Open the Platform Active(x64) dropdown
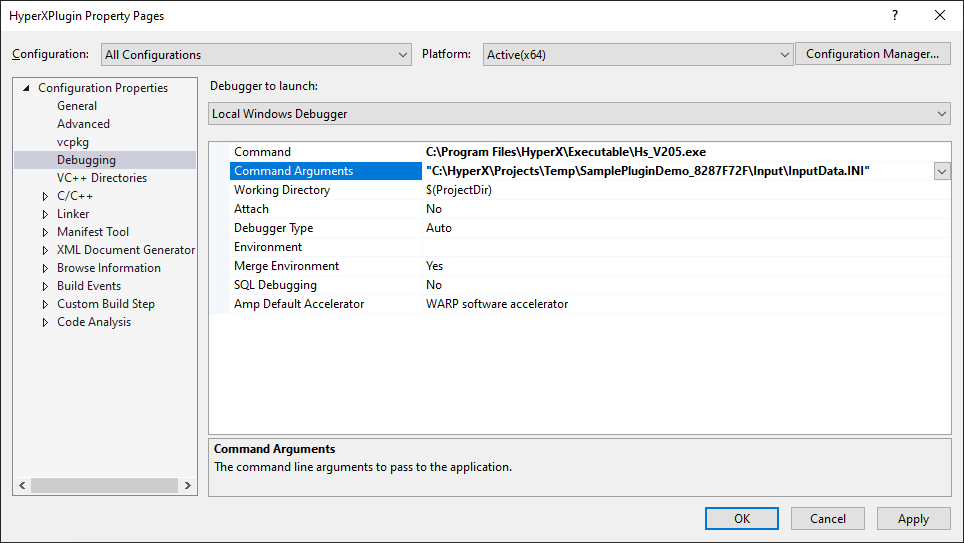This screenshot has width=964, height=543. pyautogui.click(x=638, y=55)
